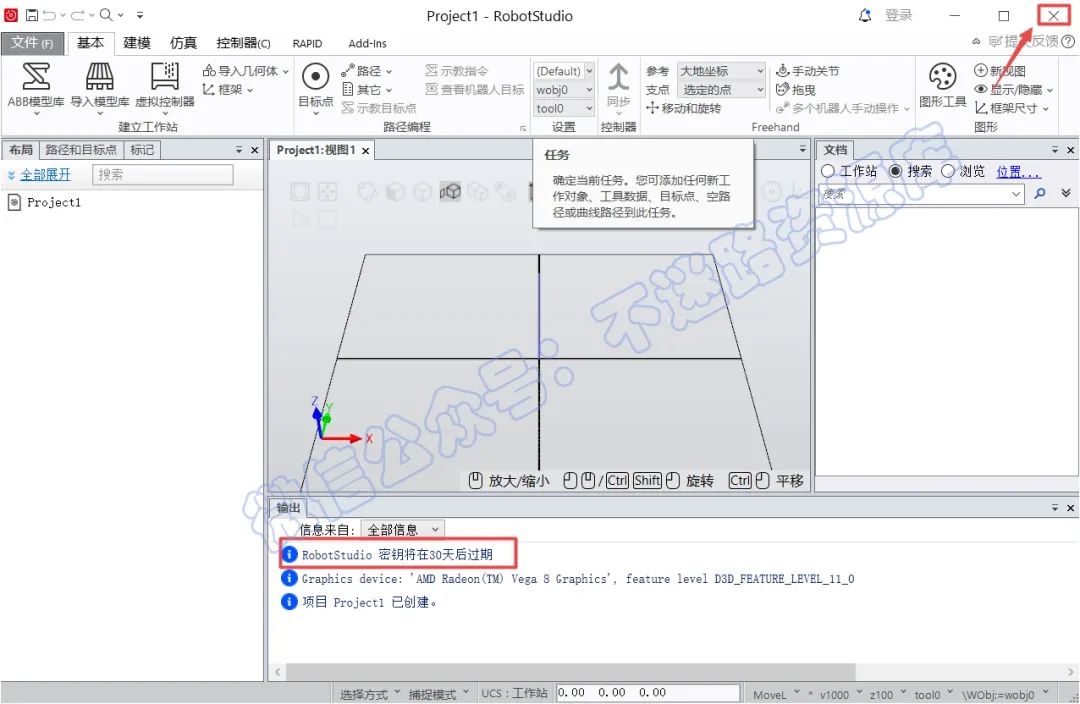Select the 浏览 radio button
Image resolution: width=1080 pixels, height=704 pixels.
click(x=948, y=171)
